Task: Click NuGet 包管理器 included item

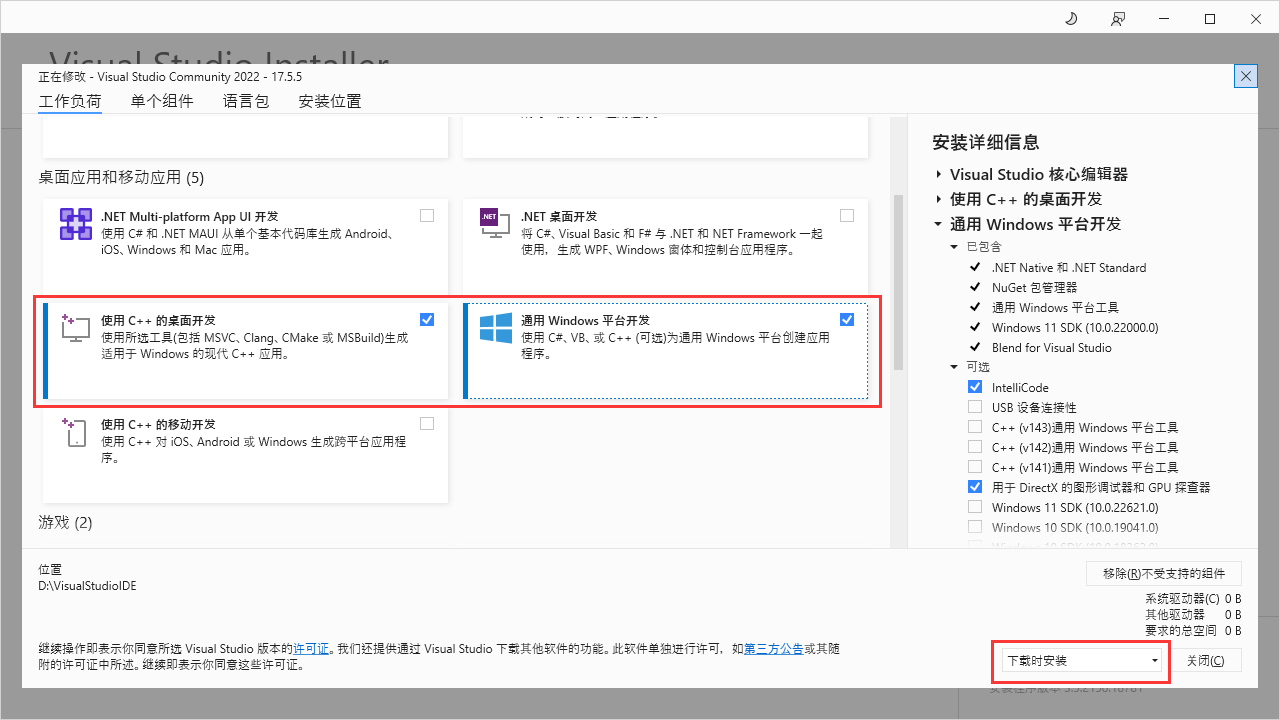Action: coord(1034,287)
